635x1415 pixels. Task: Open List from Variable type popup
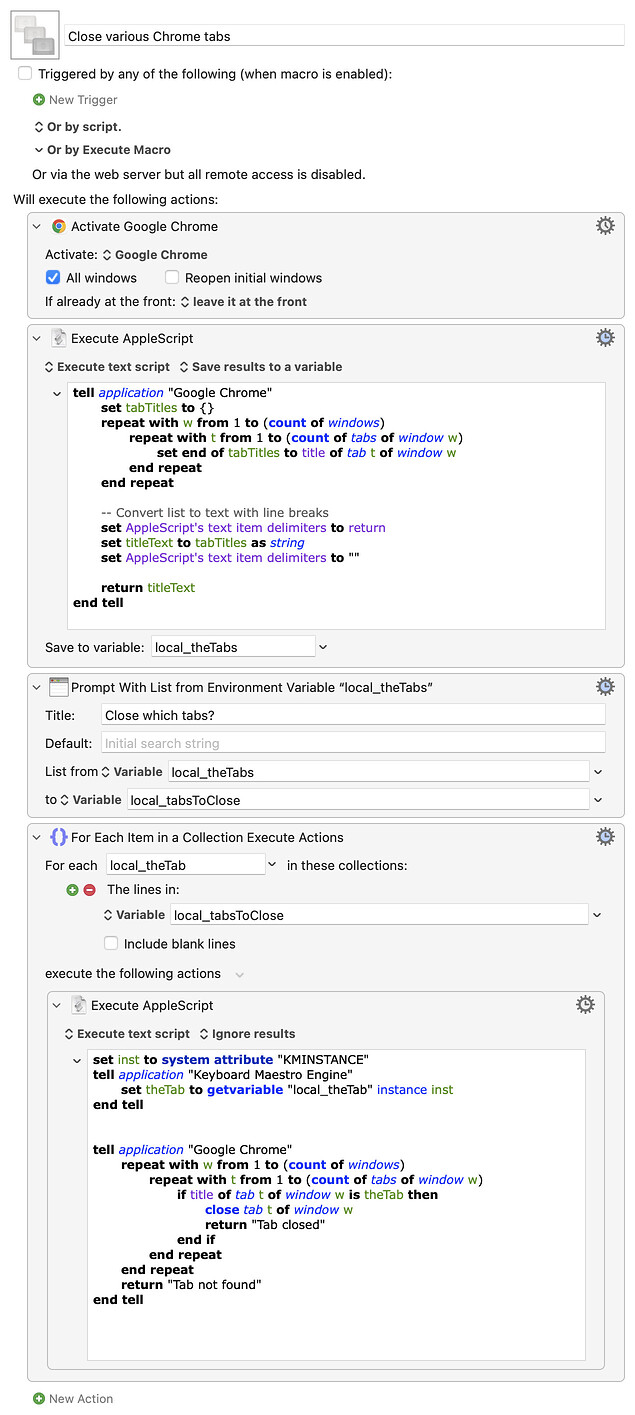coord(133,772)
